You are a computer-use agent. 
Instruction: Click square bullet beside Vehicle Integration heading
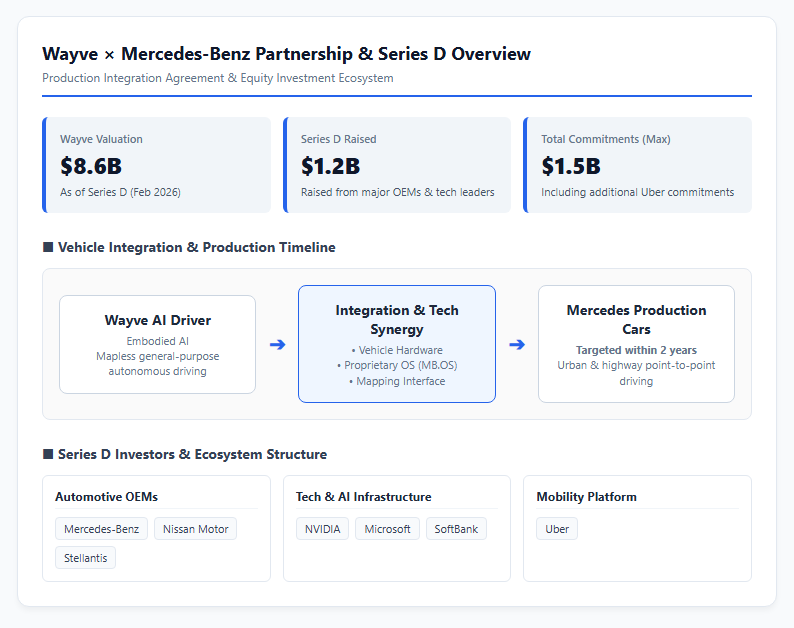[48, 247]
